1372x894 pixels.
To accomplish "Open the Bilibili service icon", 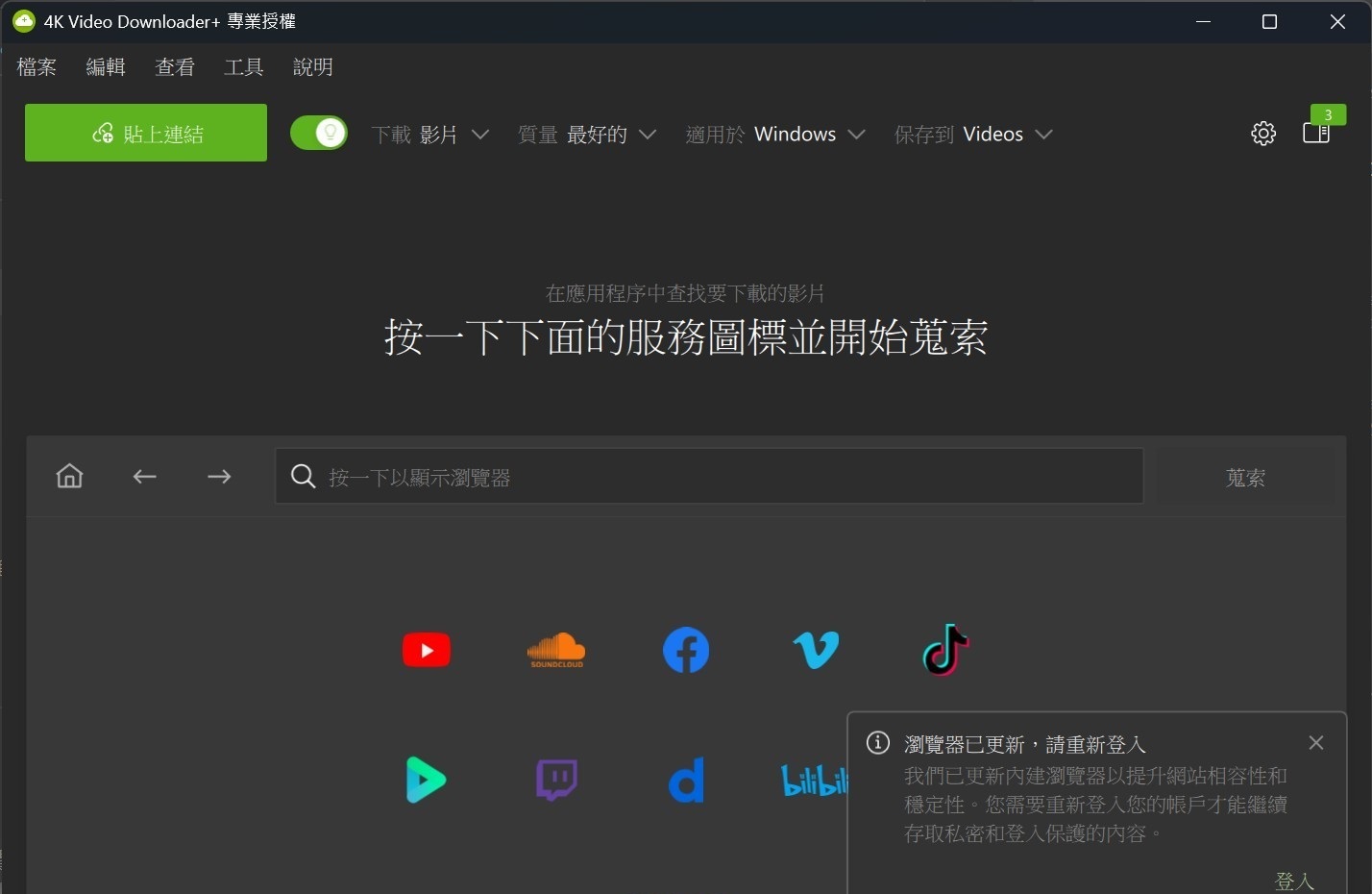I will (x=814, y=781).
